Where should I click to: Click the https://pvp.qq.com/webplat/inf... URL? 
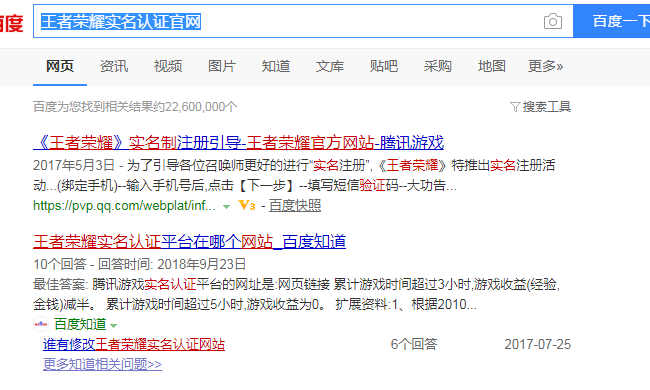[x=124, y=206]
